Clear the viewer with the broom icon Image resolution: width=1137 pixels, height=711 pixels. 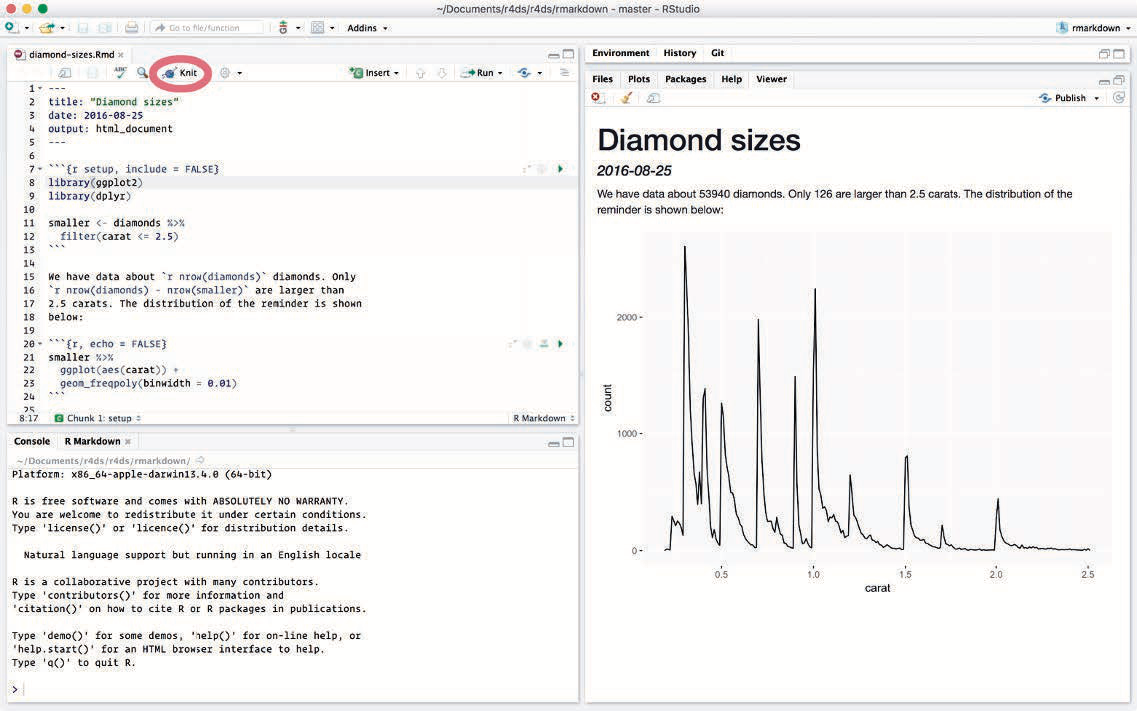[x=627, y=98]
